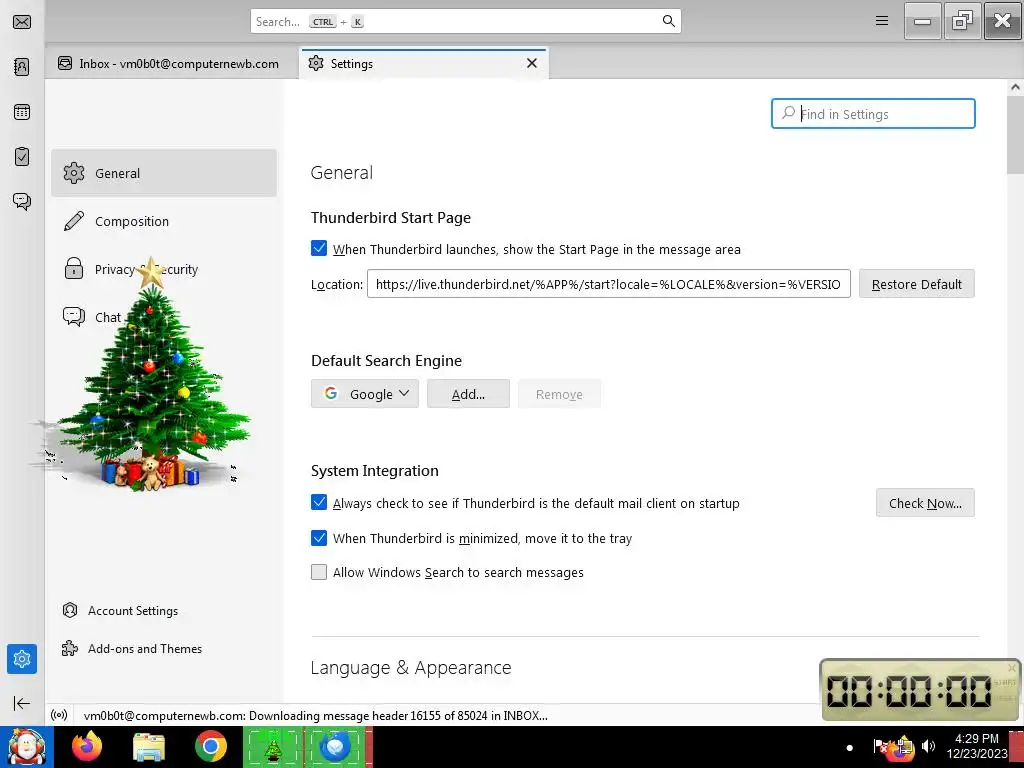Click the flag notification tray icon
The width and height of the screenshot is (1024, 768).
[880, 746]
